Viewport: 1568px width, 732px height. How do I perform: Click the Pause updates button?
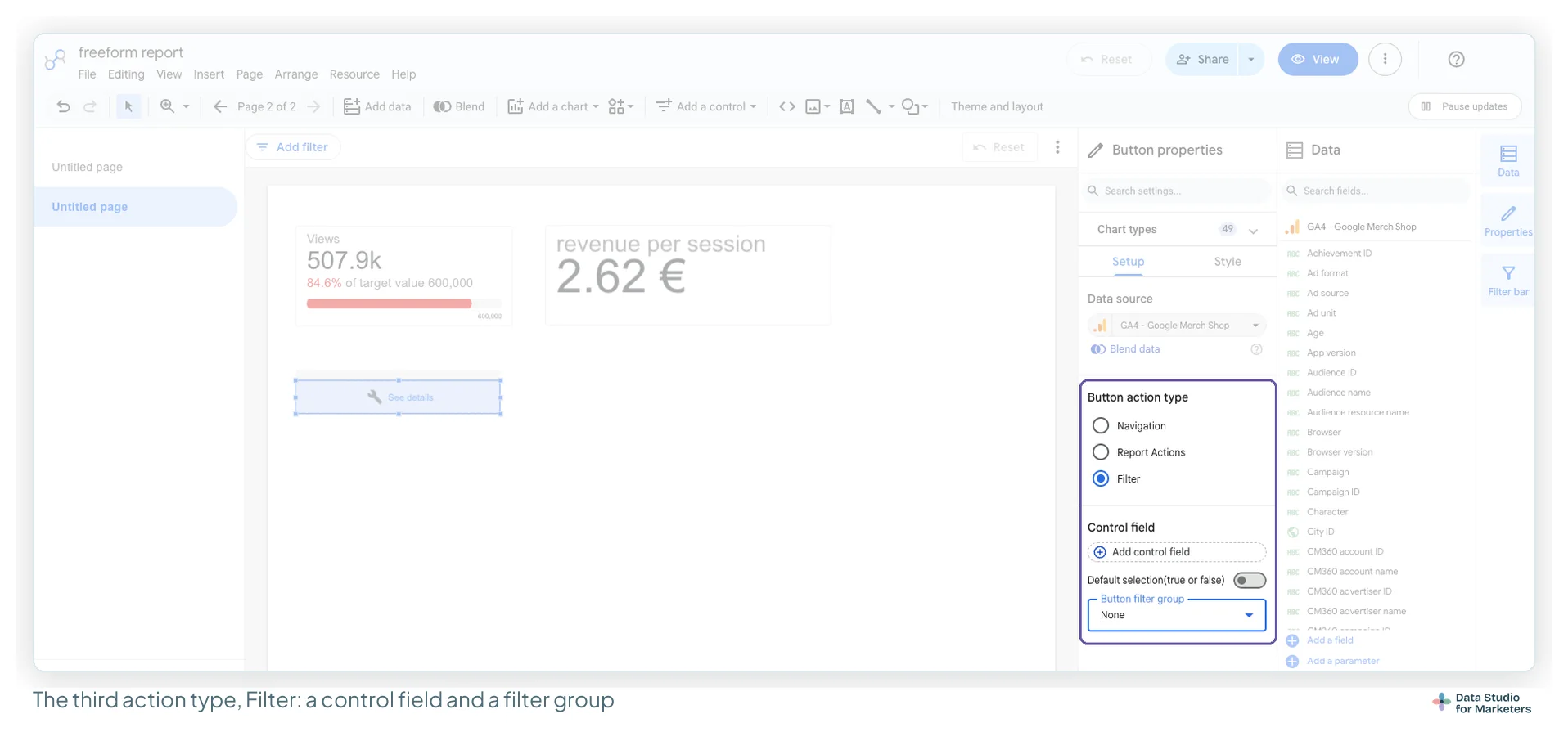(x=1464, y=106)
